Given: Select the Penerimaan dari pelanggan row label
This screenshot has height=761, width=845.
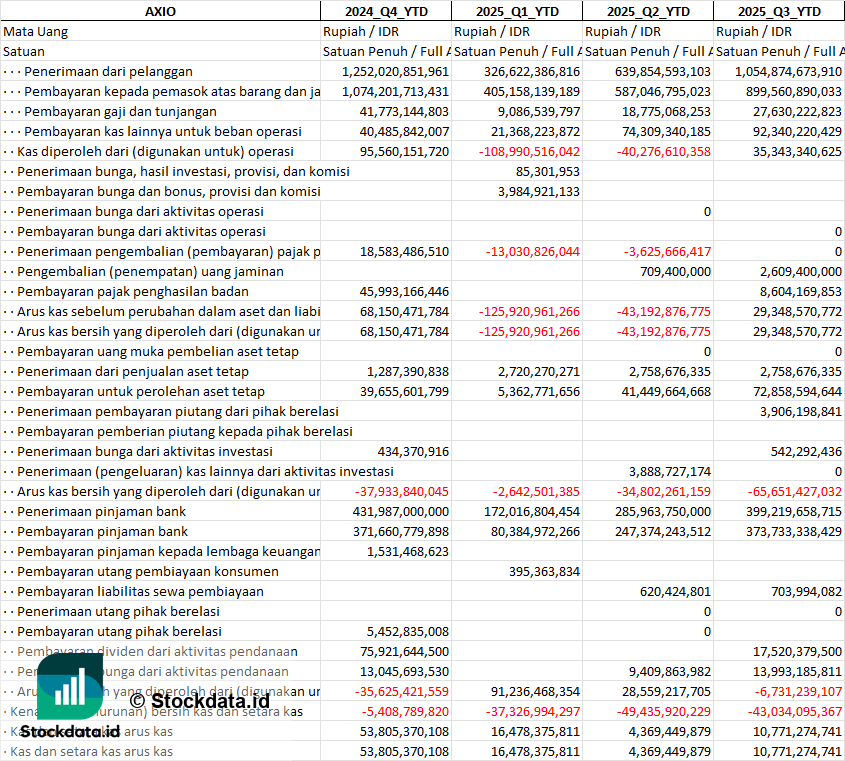Looking at the screenshot, I should point(108,71).
